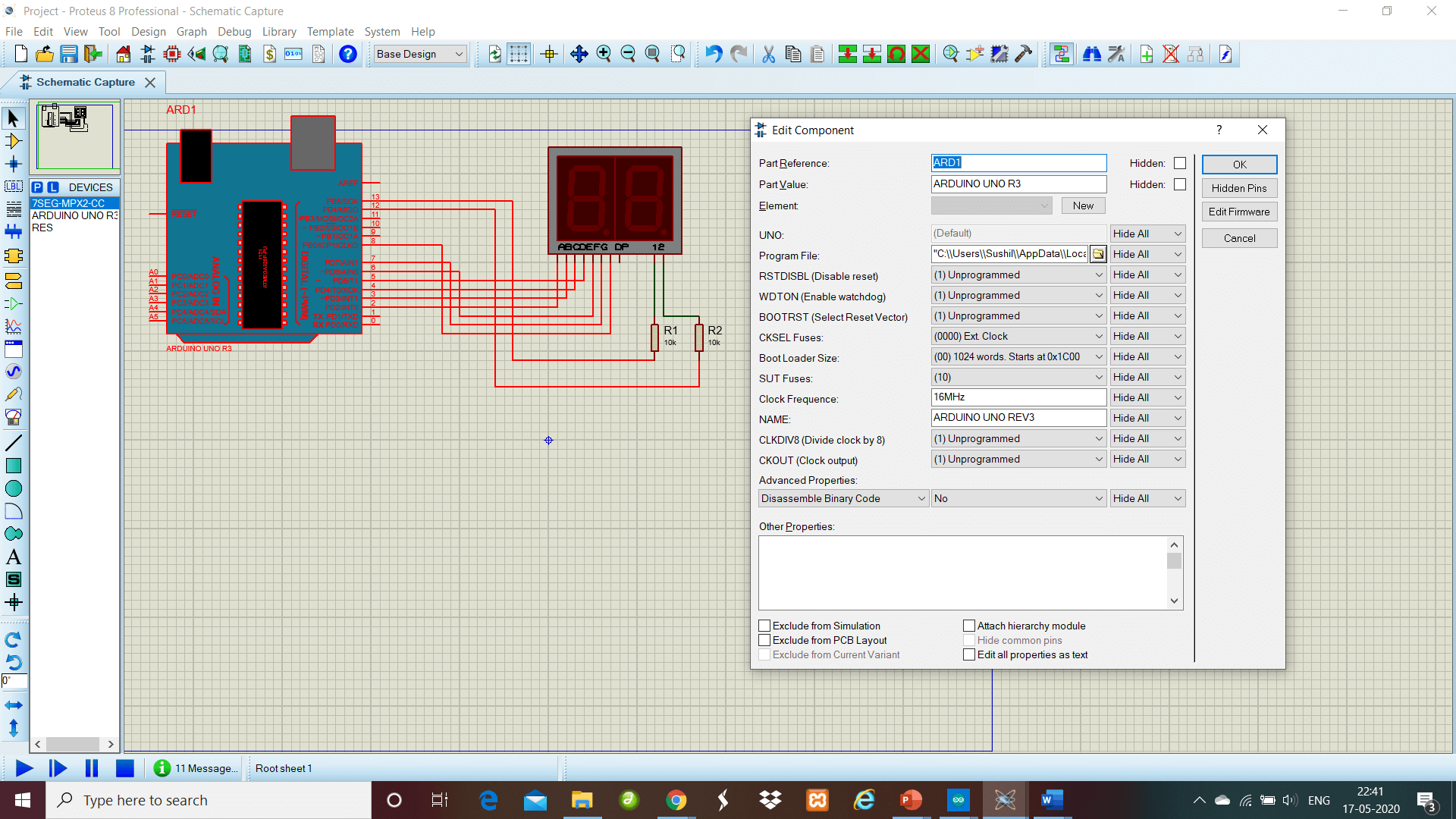
Task: Click the schematic overview thumbnail
Action: point(75,136)
